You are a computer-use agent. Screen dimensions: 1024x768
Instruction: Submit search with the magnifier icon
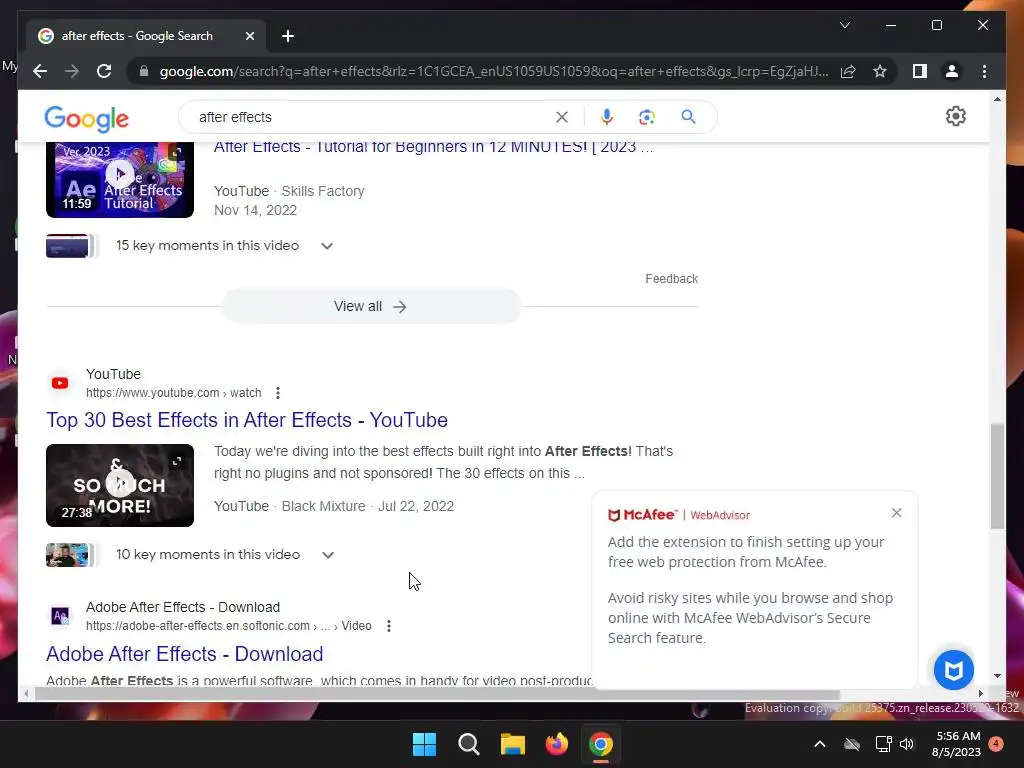[688, 117]
